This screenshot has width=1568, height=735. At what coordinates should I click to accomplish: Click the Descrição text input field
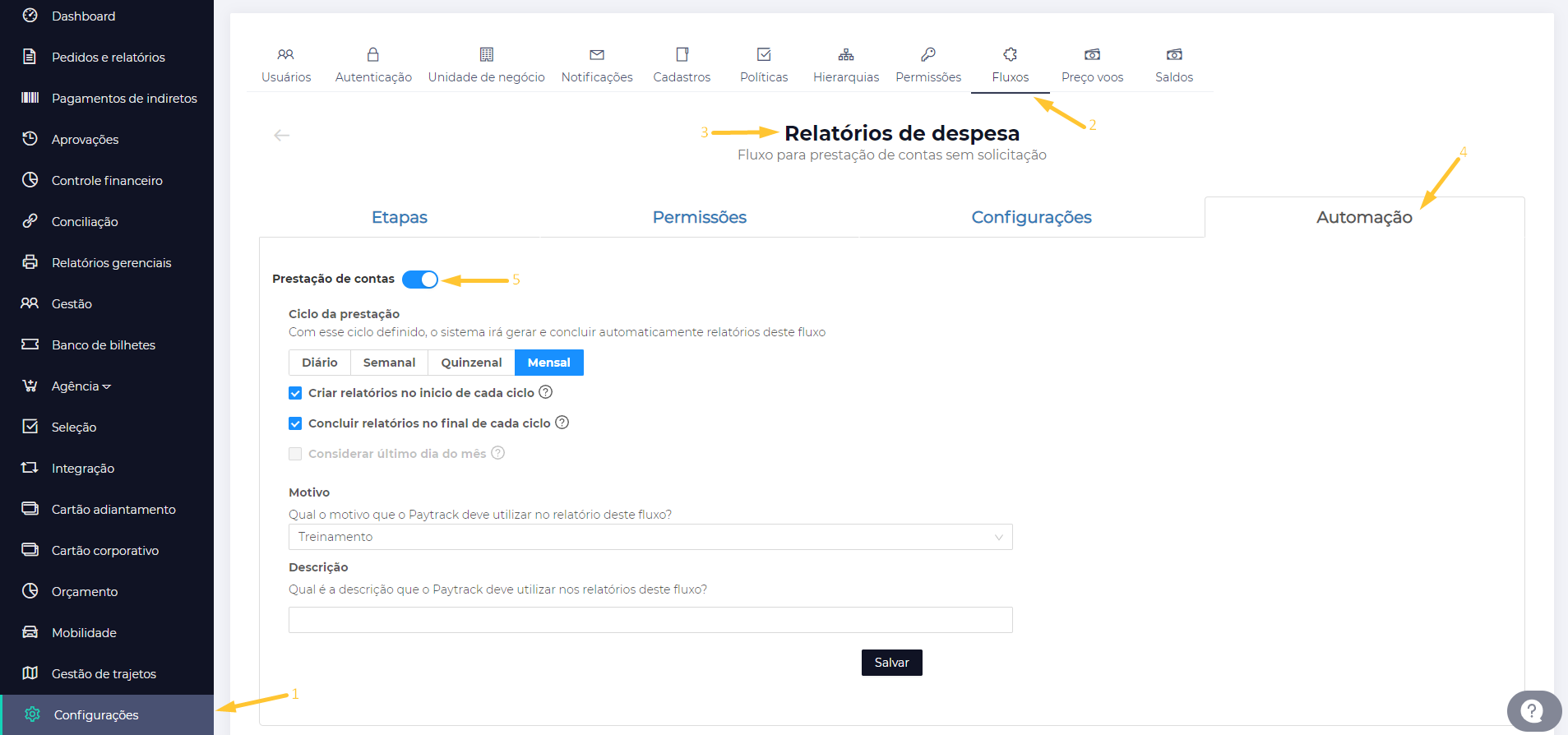tap(650, 620)
